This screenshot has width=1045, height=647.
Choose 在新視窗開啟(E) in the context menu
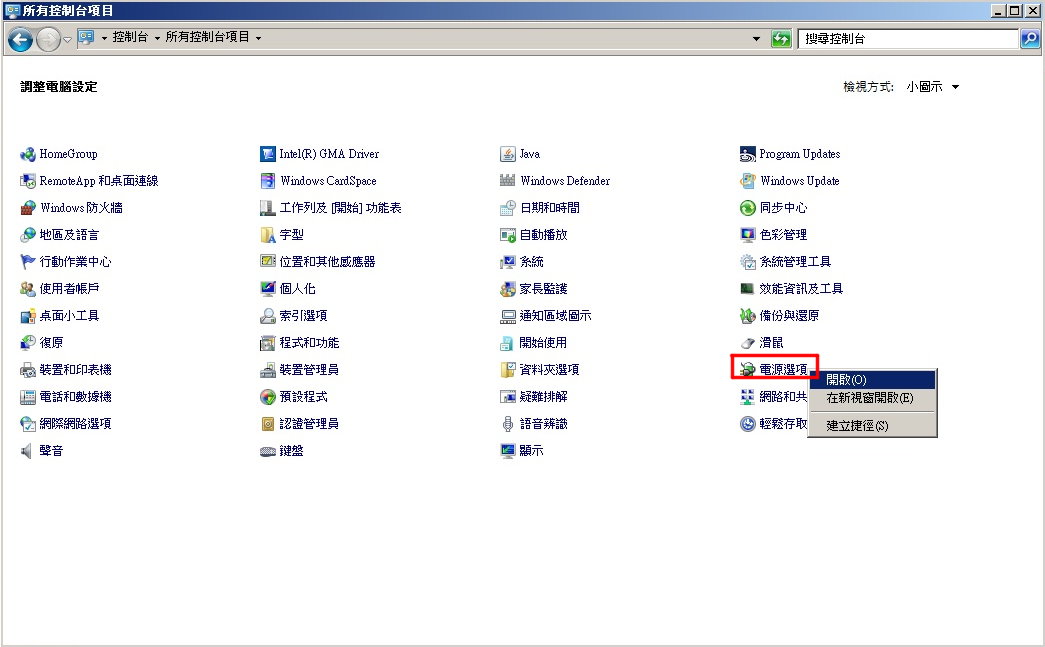coord(872,398)
